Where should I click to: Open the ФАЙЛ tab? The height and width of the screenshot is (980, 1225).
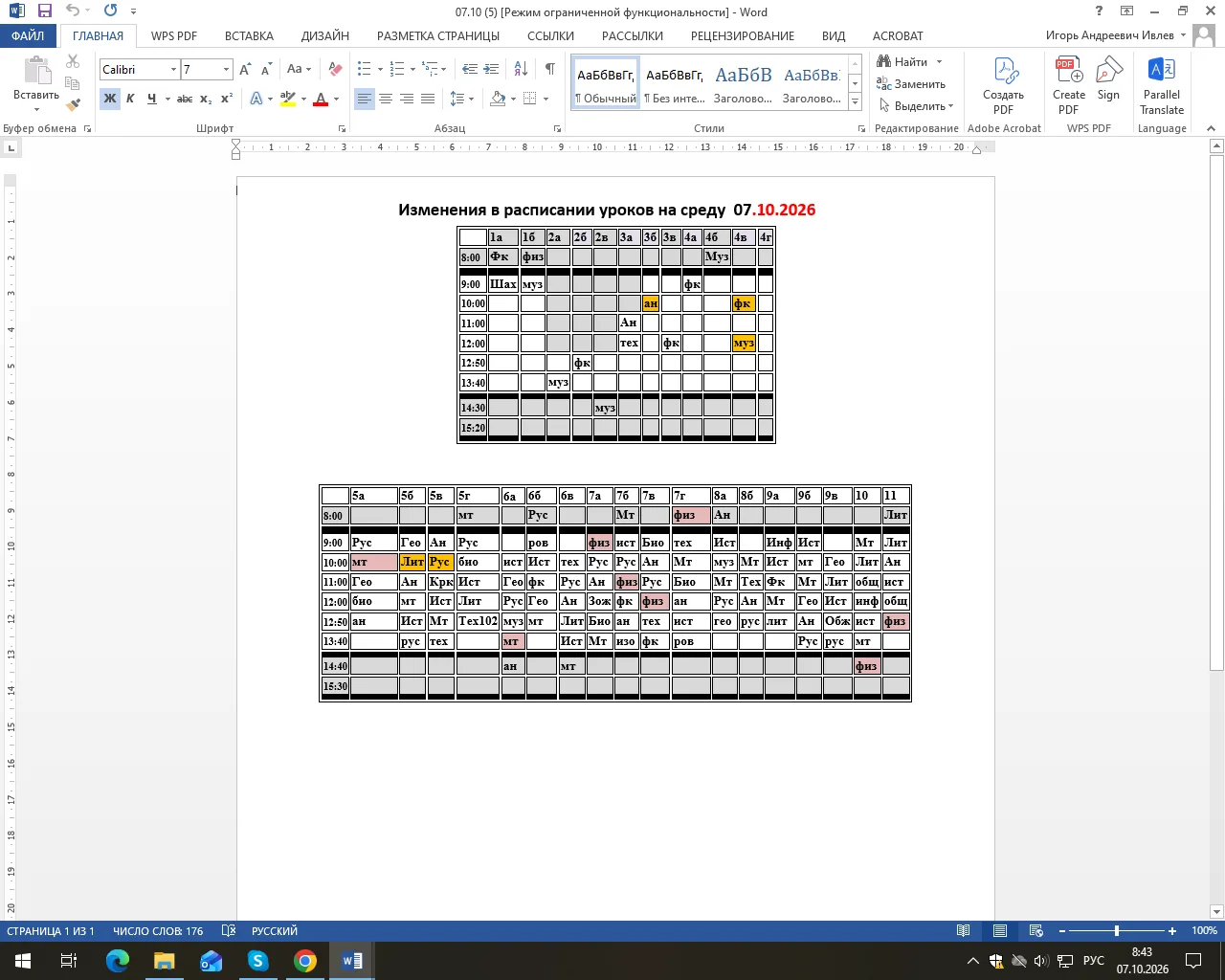pos(28,35)
